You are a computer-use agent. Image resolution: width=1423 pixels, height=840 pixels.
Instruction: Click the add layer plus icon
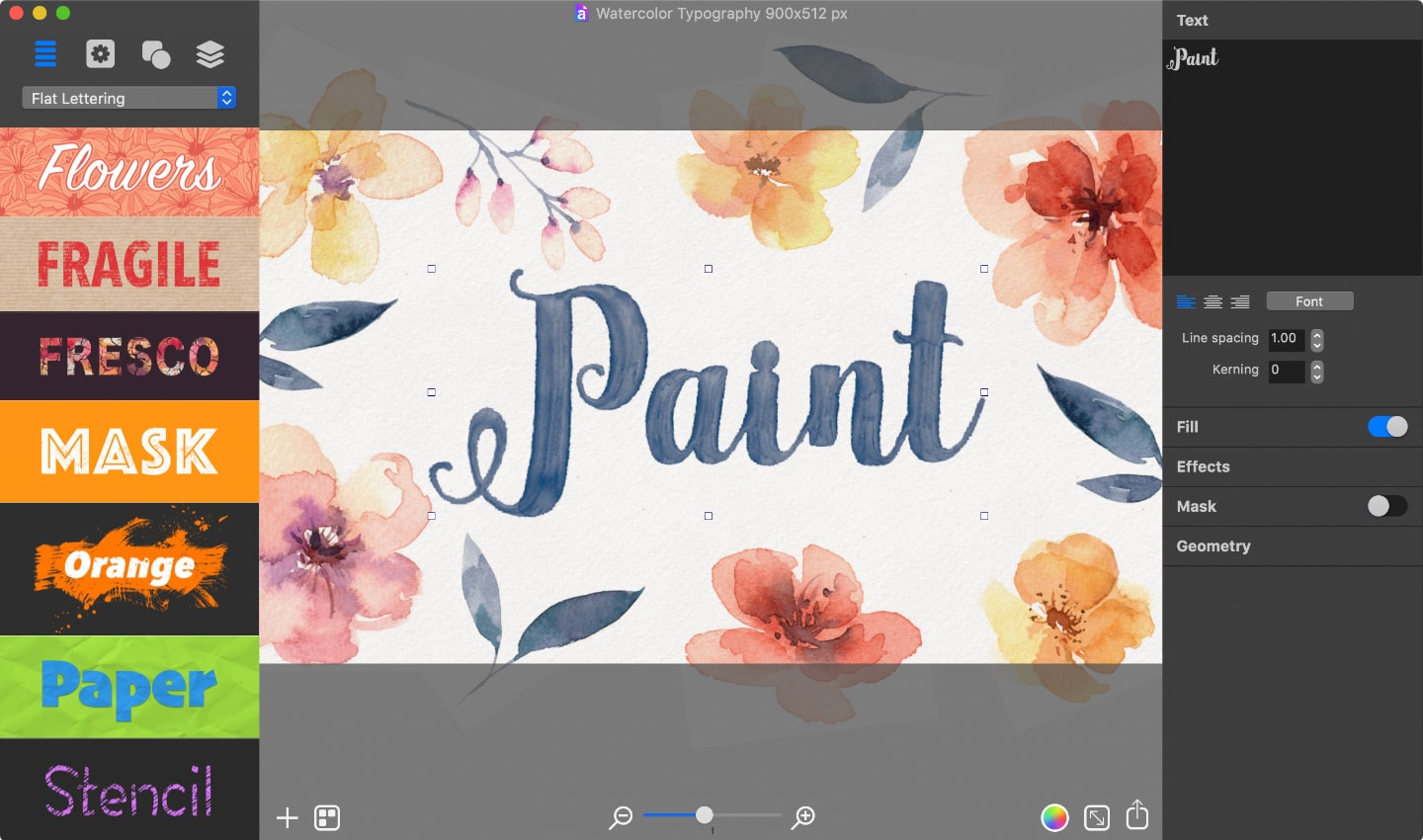pyautogui.click(x=287, y=817)
